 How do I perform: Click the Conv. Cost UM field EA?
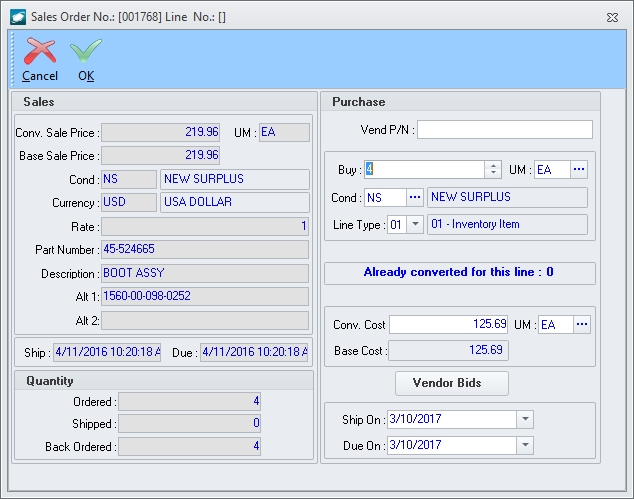[556, 324]
